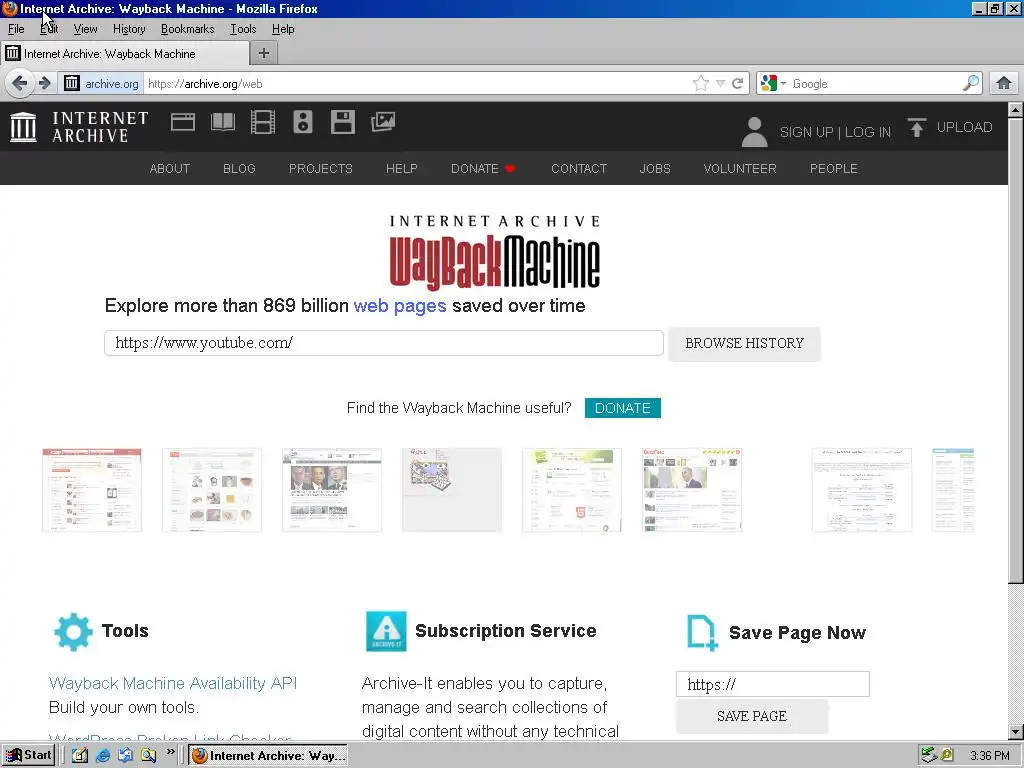Open the Web section icon in Archive header

click(x=183, y=122)
